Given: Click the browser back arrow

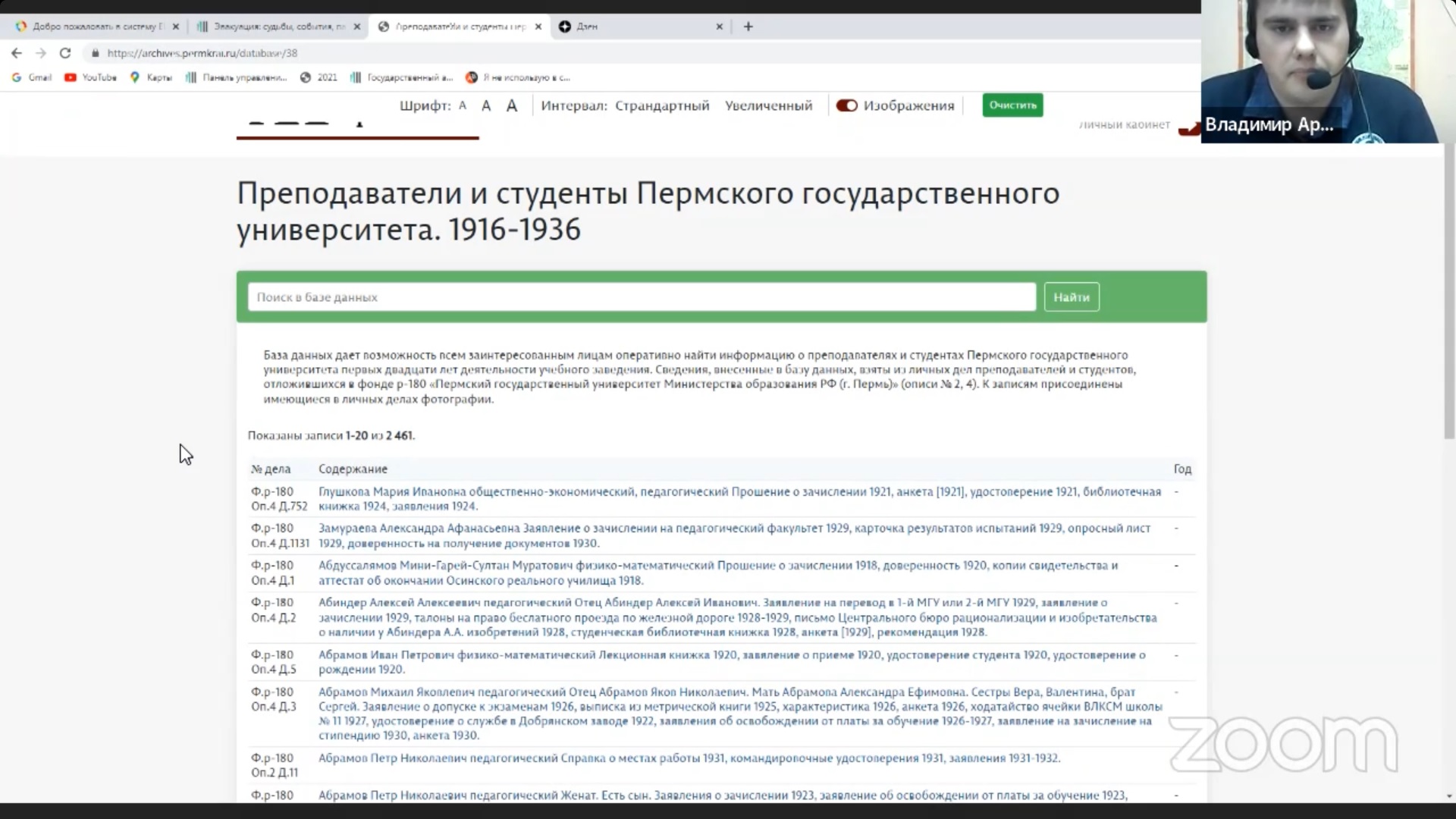Looking at the screenshot, I should 17,53.
